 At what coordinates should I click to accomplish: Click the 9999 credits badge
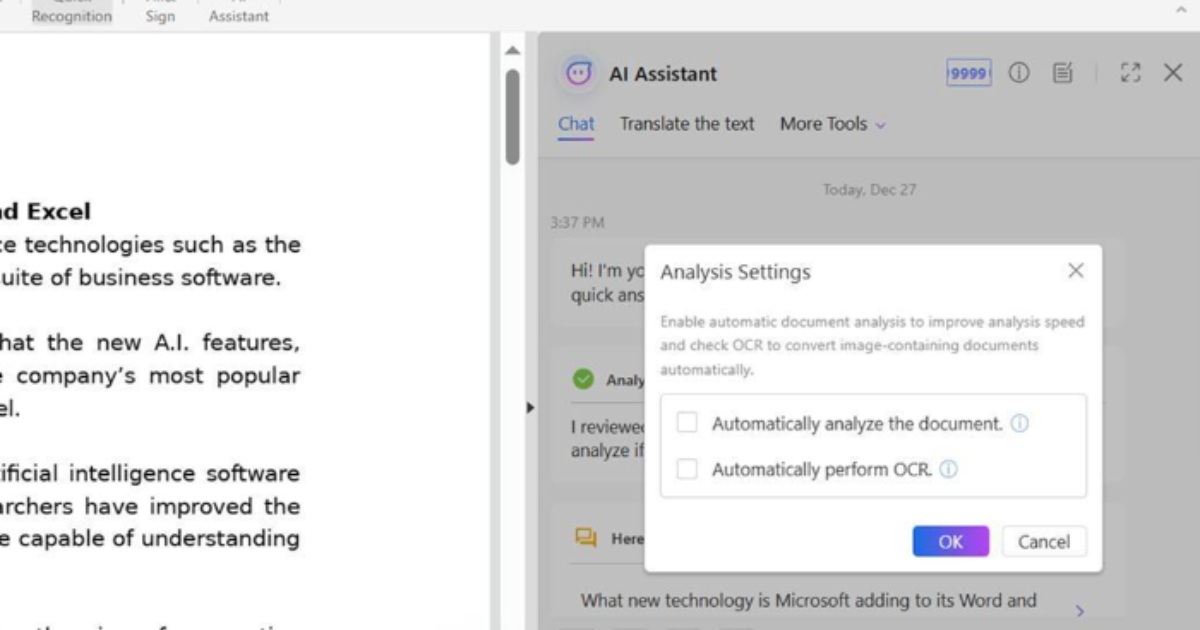pyautogui.click(x=968, y=73)
